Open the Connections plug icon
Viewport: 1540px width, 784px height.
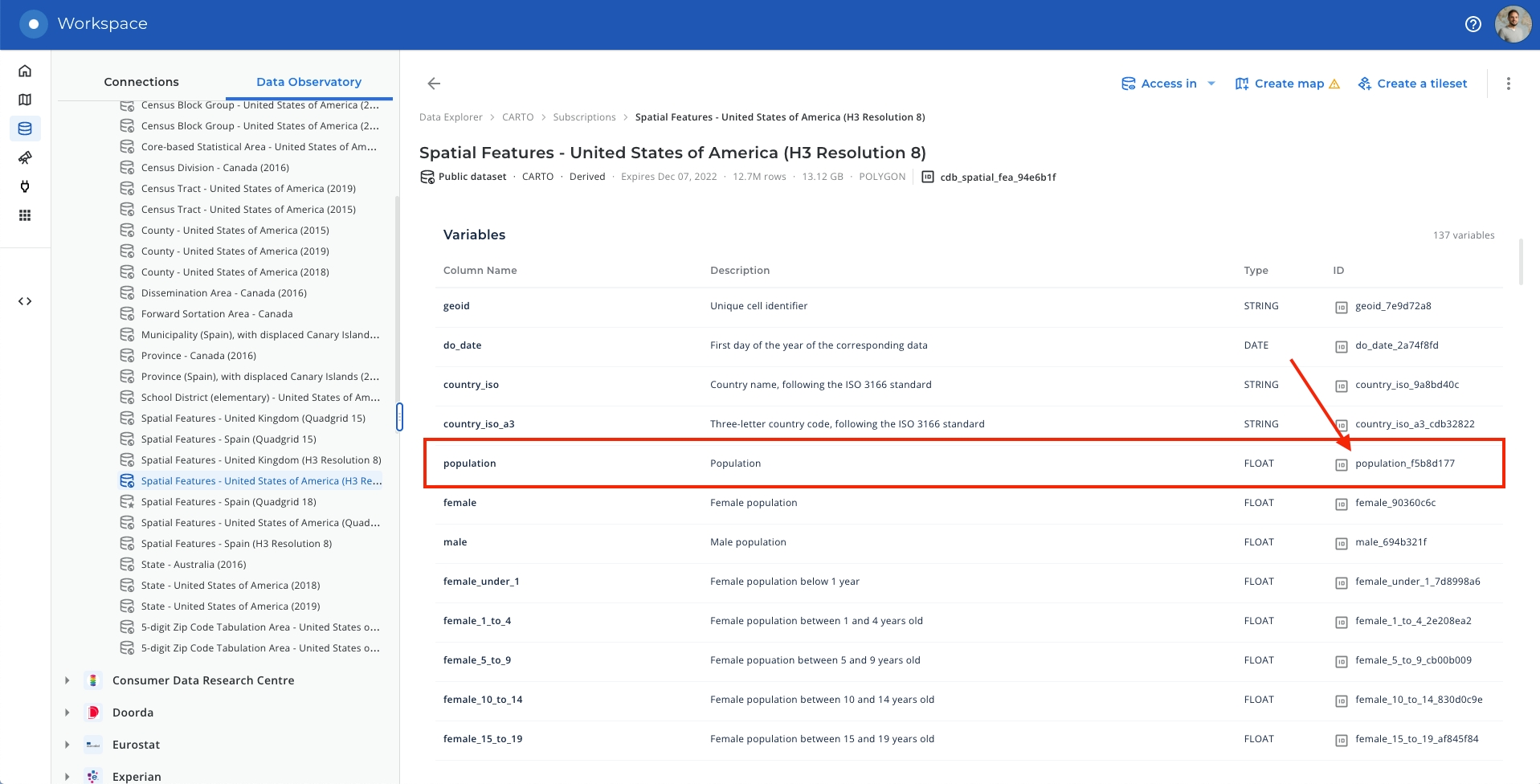(x=25, y=186)
